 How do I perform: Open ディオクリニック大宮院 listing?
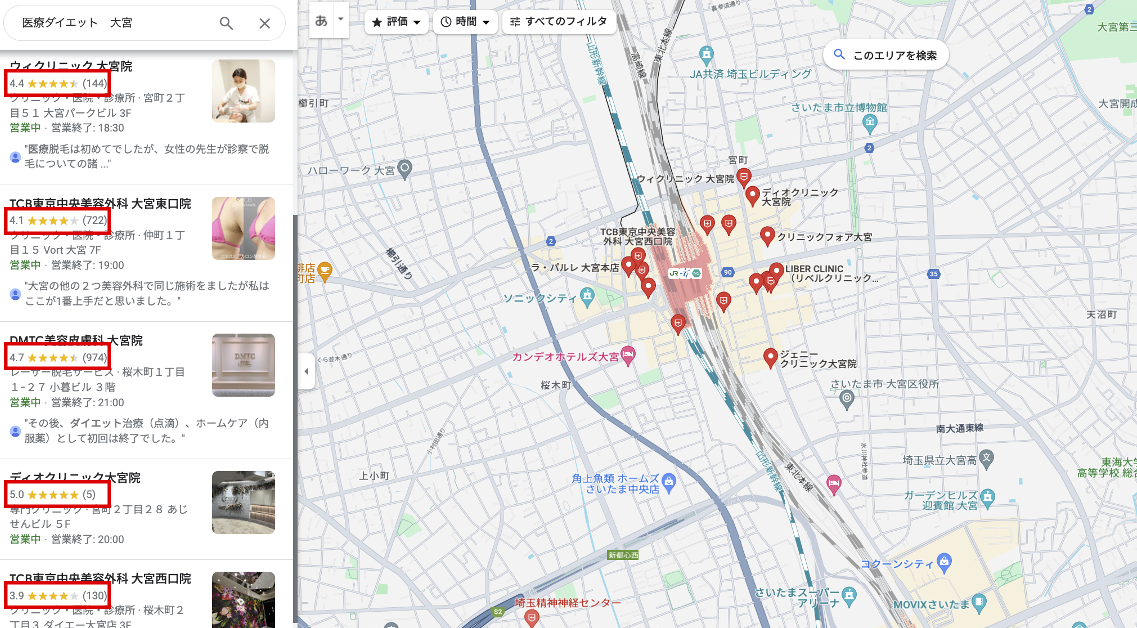click(x=75, y=477)
